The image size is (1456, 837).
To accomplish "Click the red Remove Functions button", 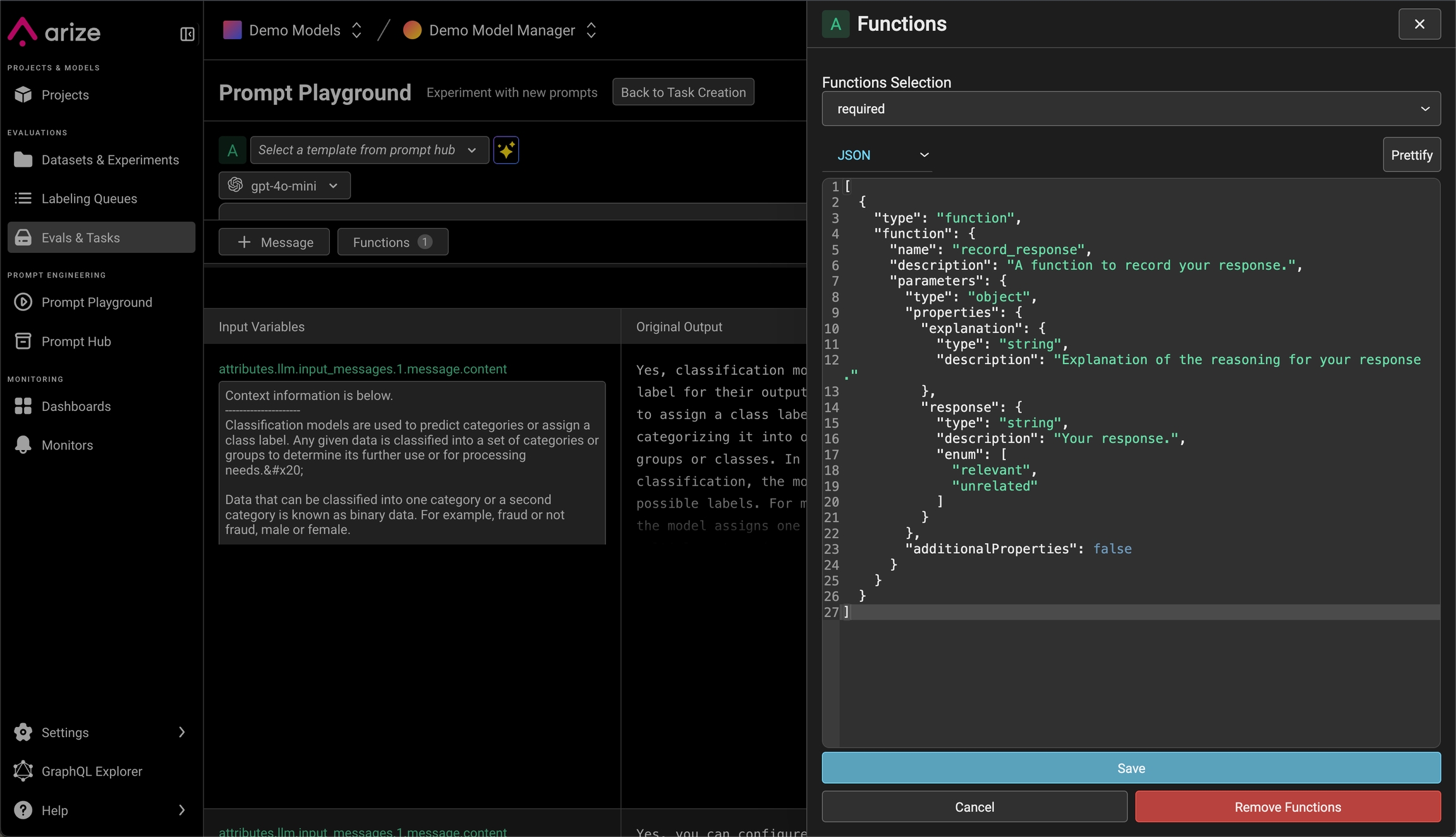I will (1287, 807).
